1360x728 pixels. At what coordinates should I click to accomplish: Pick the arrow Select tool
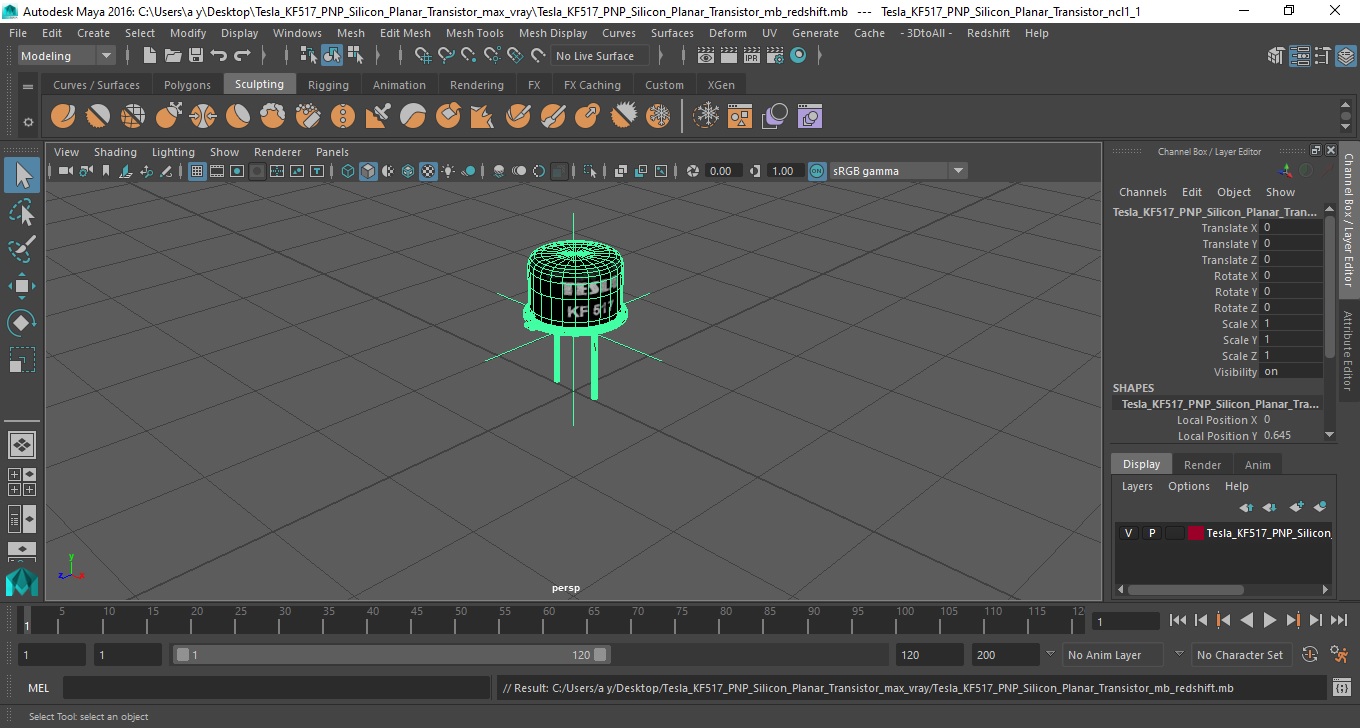click(x=22, y=176)
